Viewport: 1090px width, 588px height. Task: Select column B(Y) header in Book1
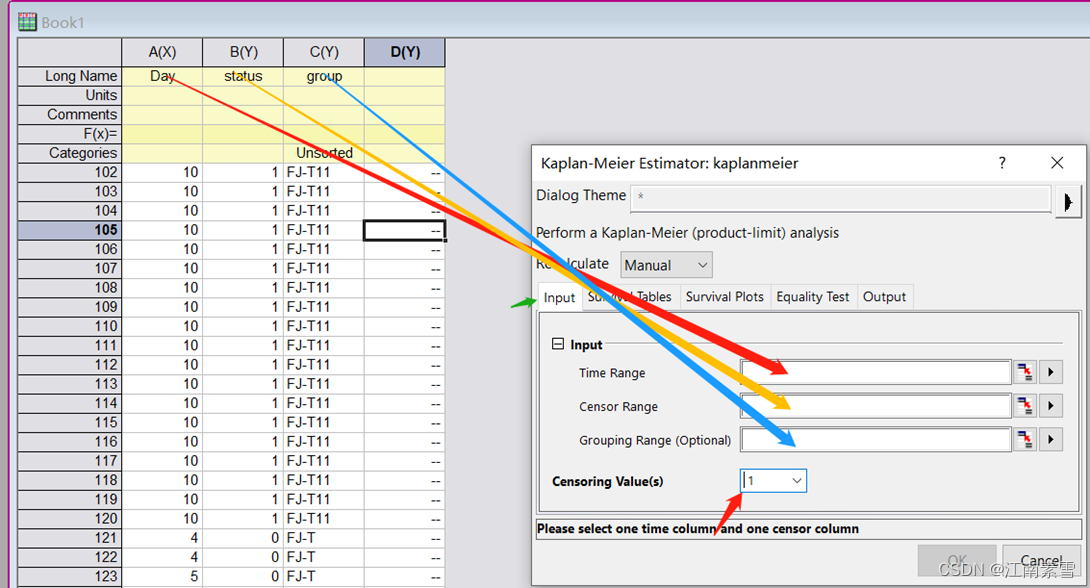click(x=243, y=52)
